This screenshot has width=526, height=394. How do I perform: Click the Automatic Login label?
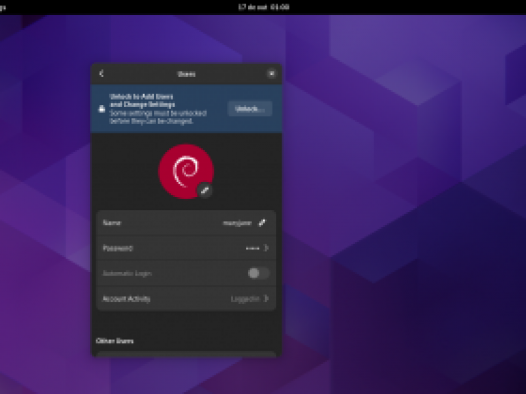click(127, 273)
